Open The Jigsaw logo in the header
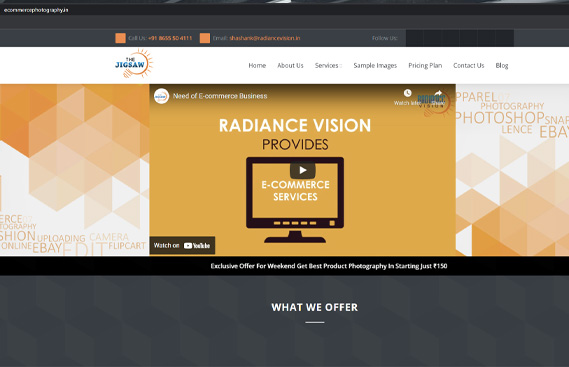This screenshot has height=367, width=569. [134, 64]
